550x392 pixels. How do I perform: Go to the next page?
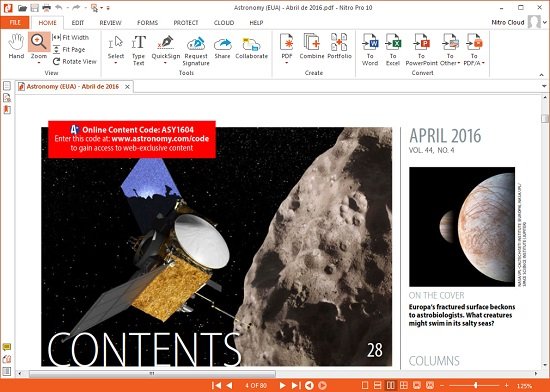coord(282,385)
